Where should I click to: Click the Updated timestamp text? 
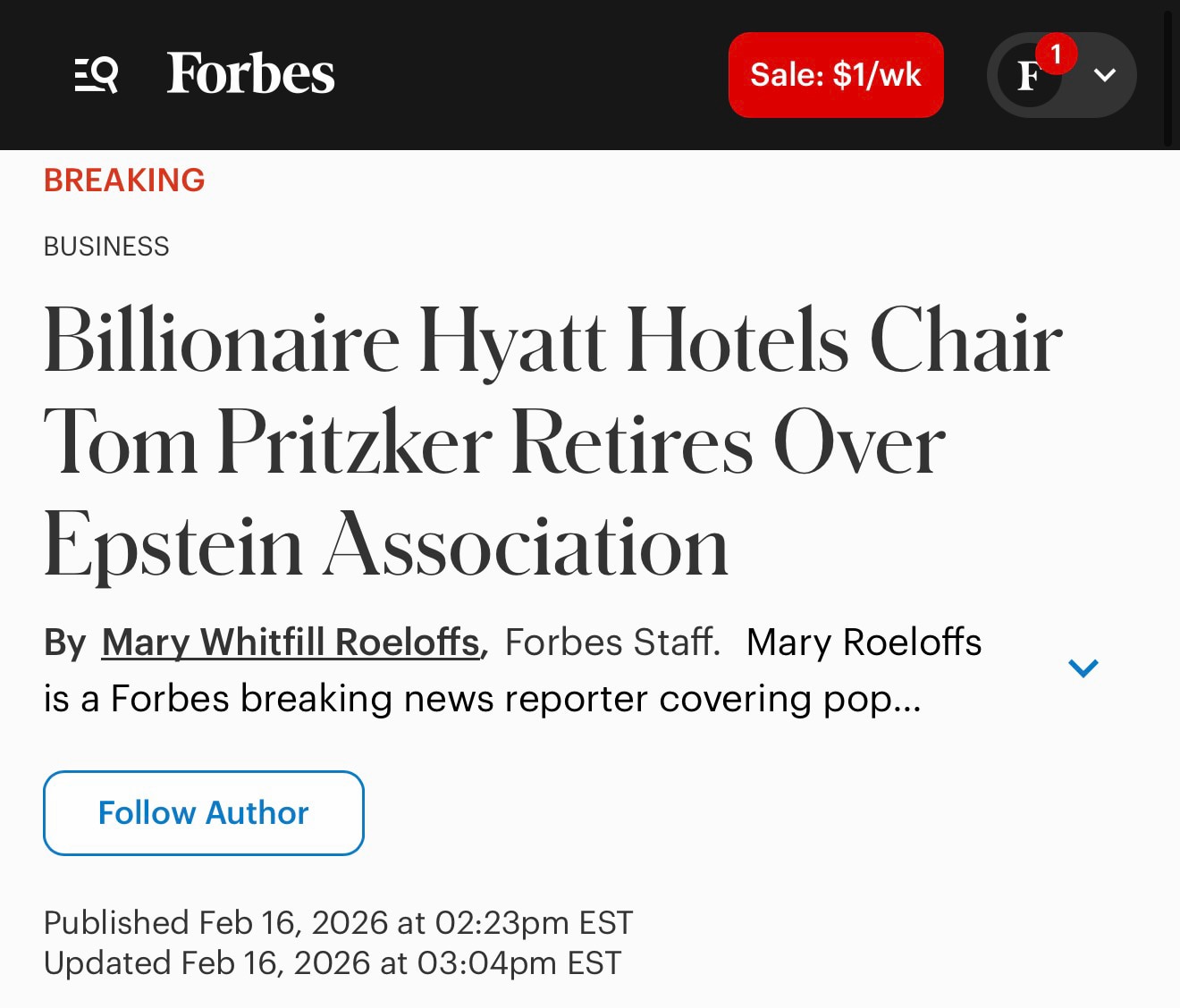331,963
